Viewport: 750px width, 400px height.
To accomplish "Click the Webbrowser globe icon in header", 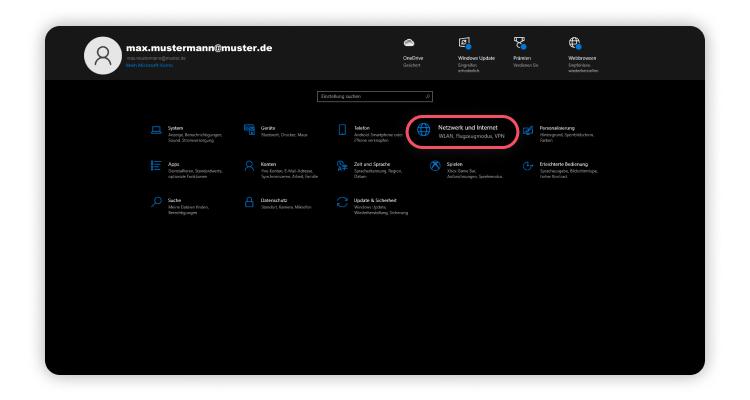I will 575,43.
